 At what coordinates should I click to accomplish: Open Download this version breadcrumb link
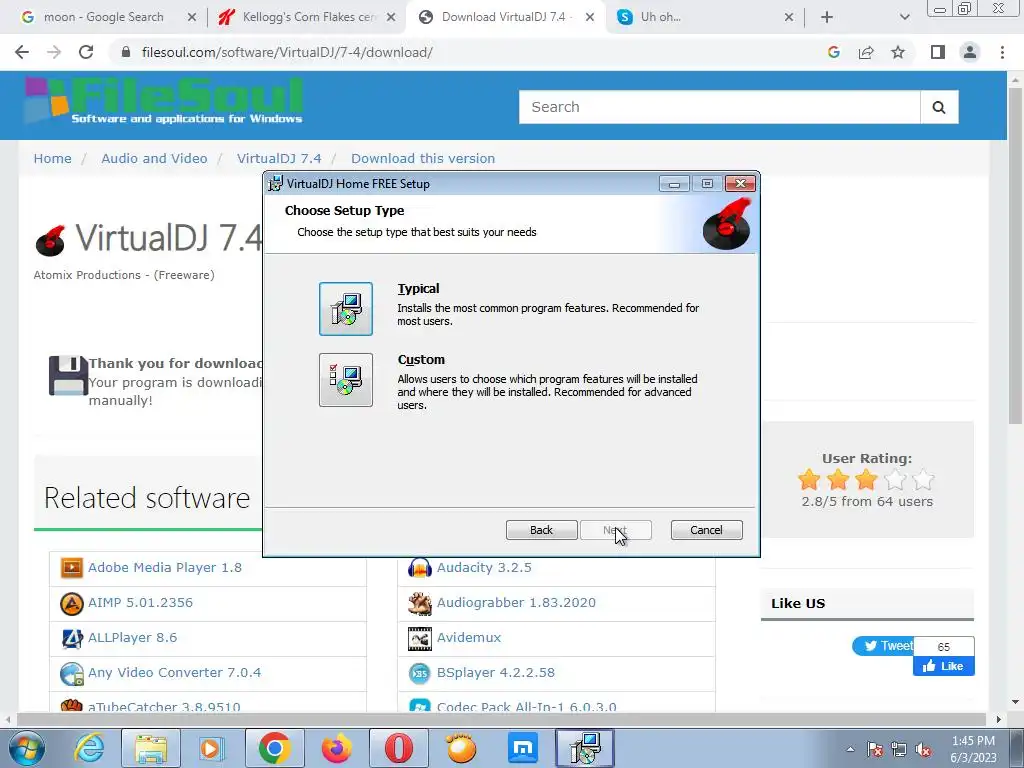click(423, 158)
